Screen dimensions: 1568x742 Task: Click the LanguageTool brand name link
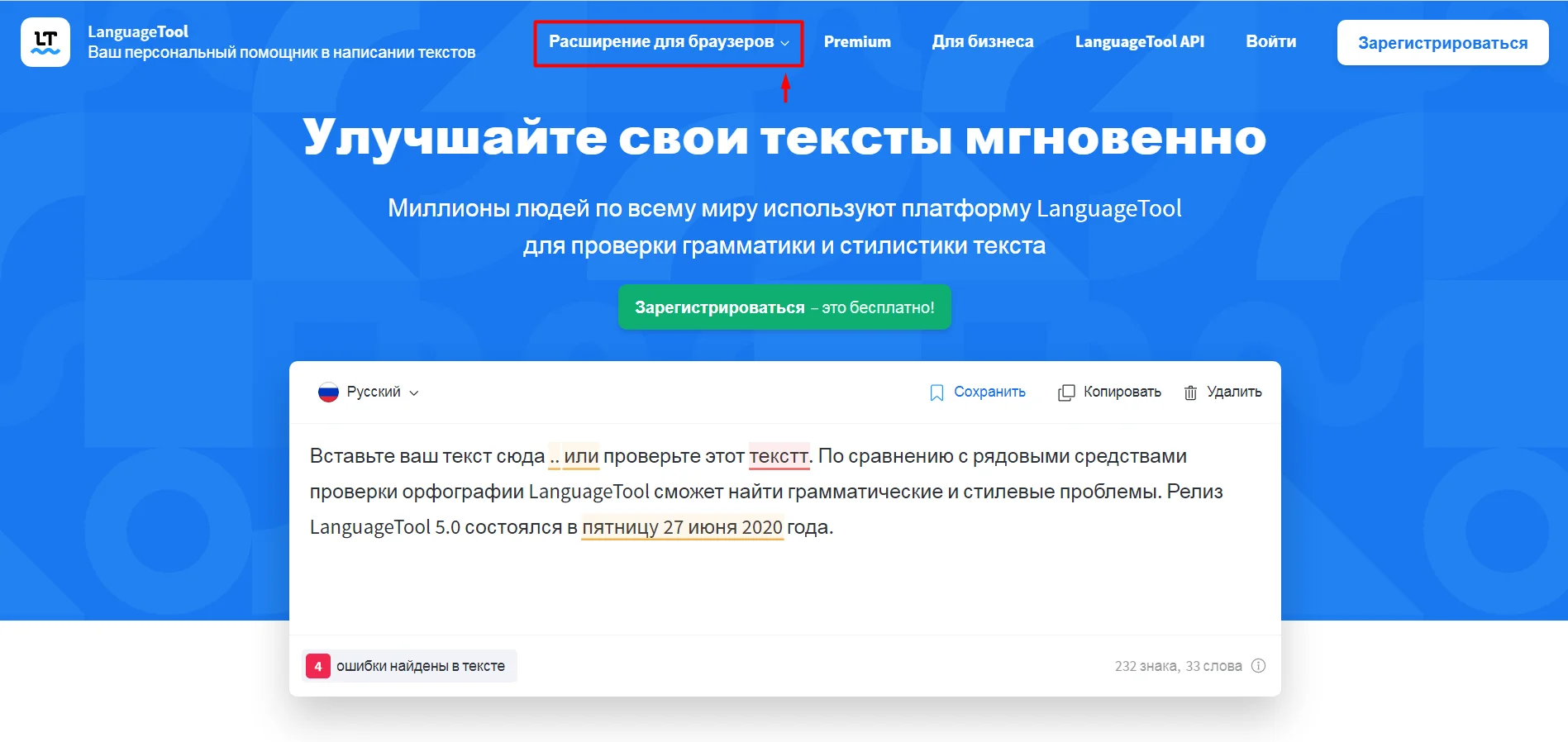coord(138,31)
